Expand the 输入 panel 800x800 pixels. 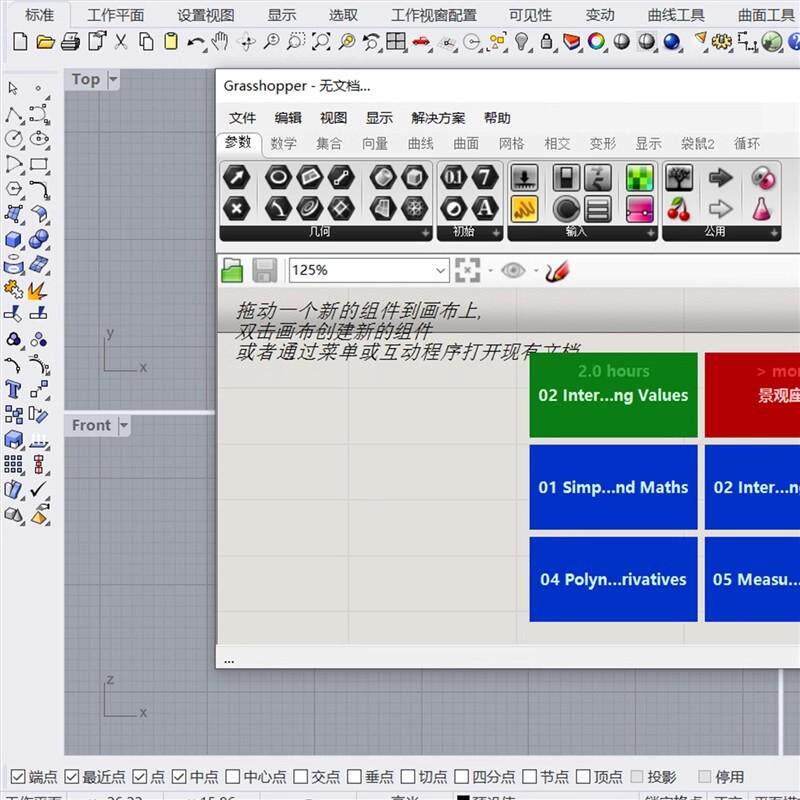[x=650, y=233]
